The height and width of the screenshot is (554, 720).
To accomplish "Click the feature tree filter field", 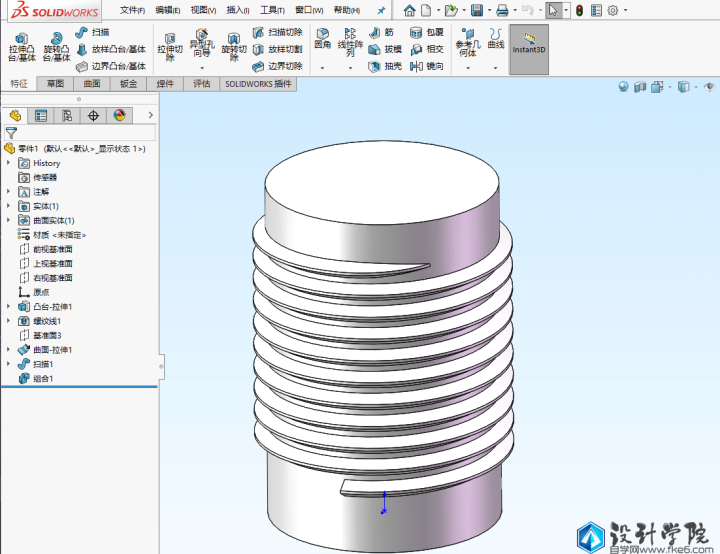I will 80,132.
